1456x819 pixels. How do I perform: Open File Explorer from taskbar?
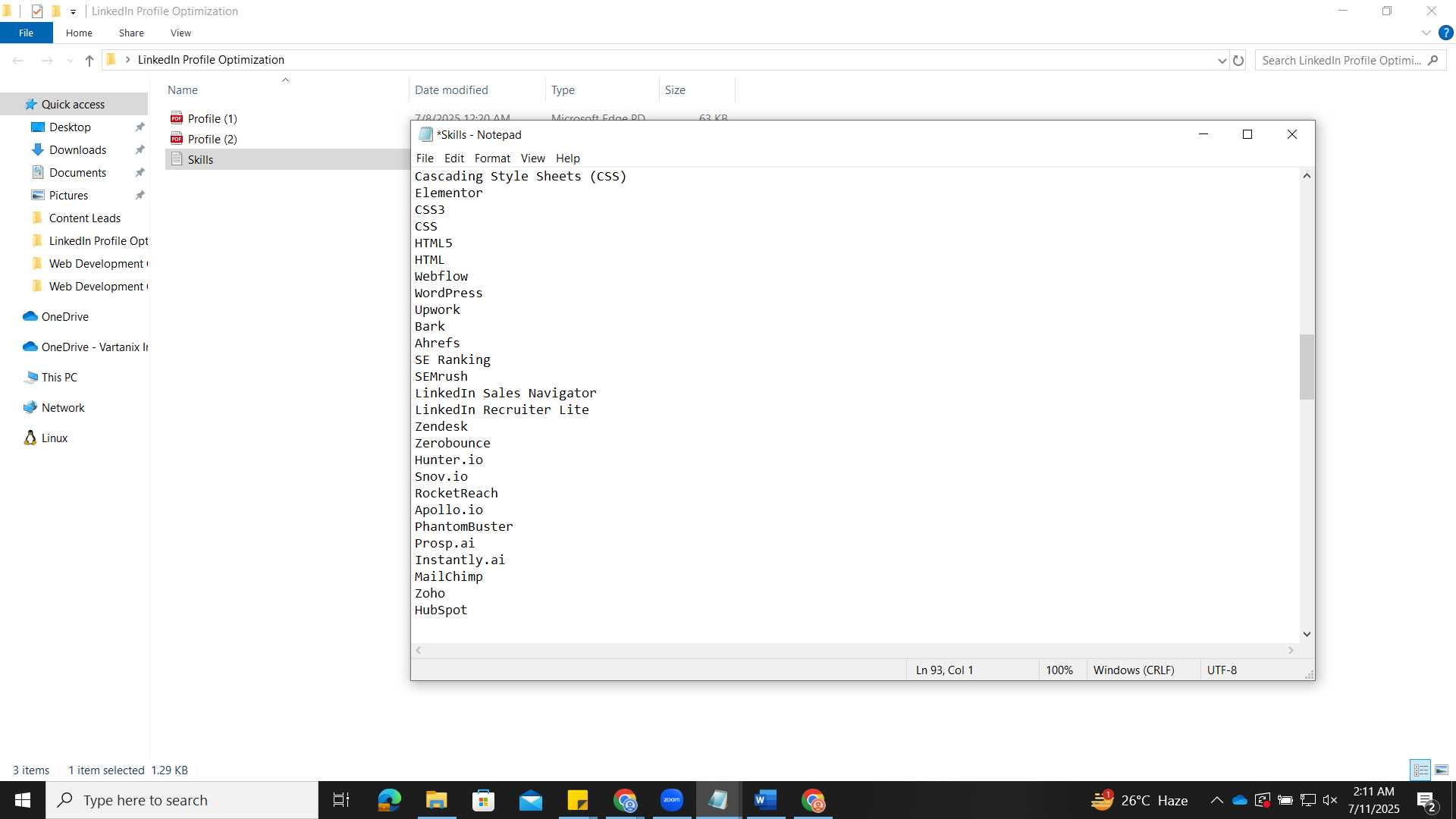coord(436,800)
